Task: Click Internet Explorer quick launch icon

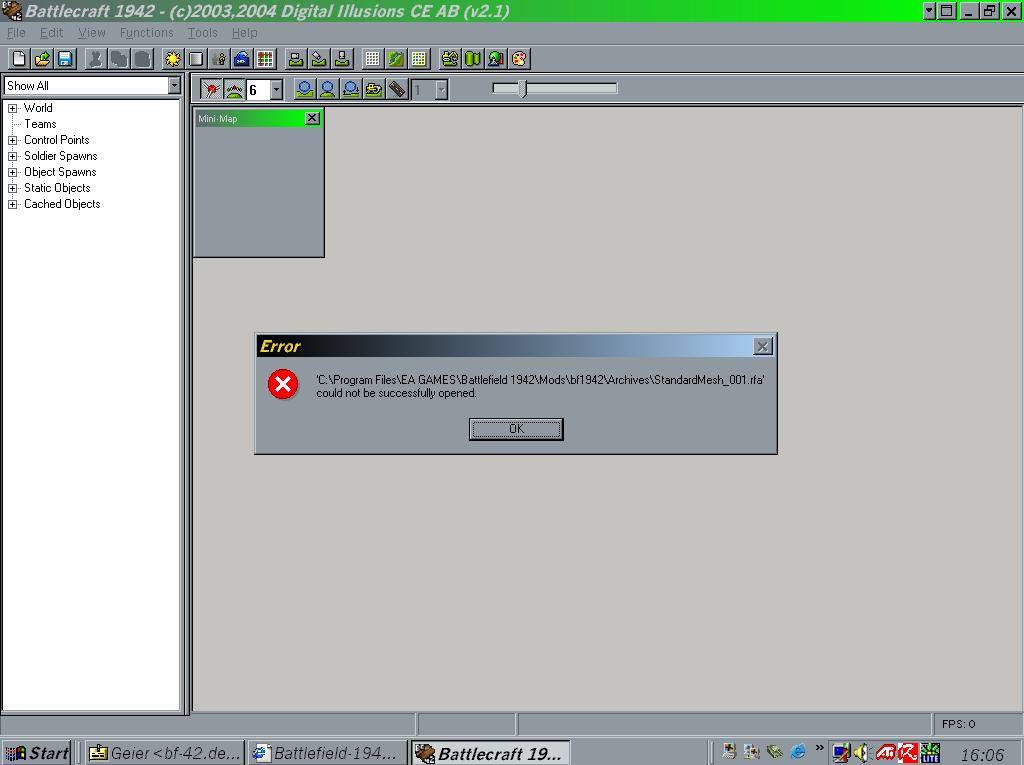Action: (x=798, y=751)
